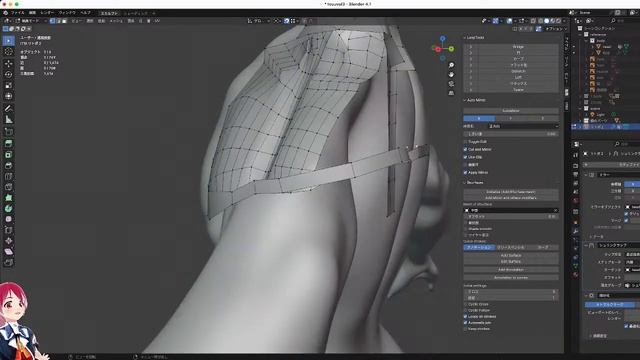Click the viewport zoom magnifier icon
Viewport: 640px width, 360px height.
451,65
